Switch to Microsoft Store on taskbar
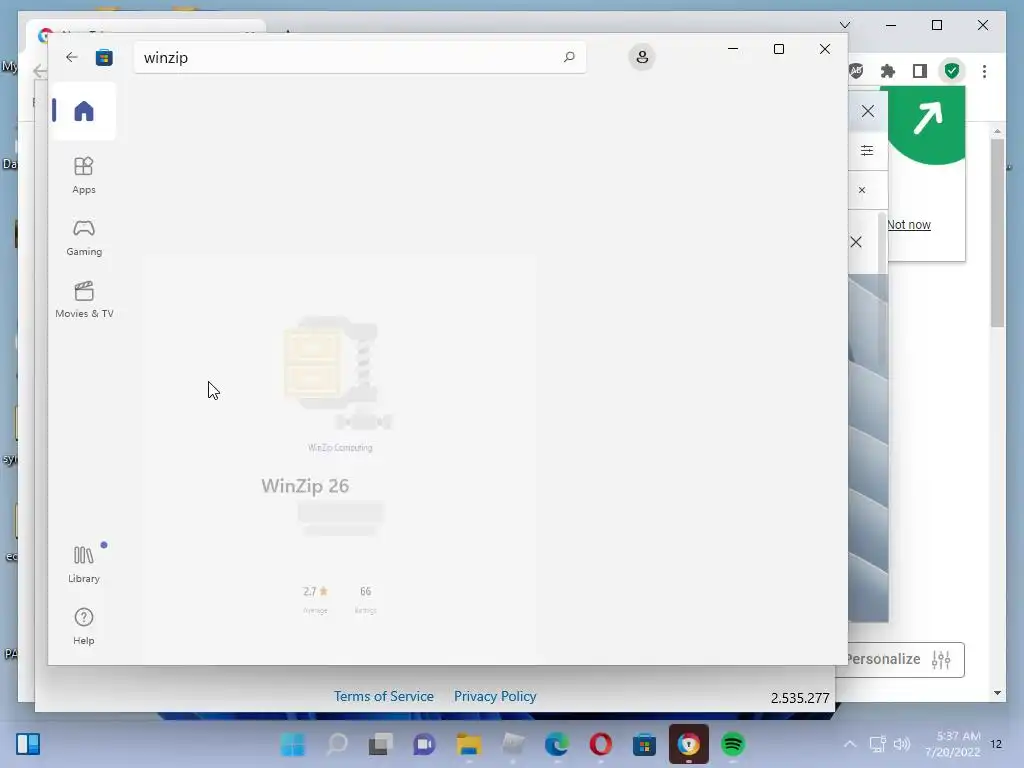1024x768 pixels. (x=645, y=744)
